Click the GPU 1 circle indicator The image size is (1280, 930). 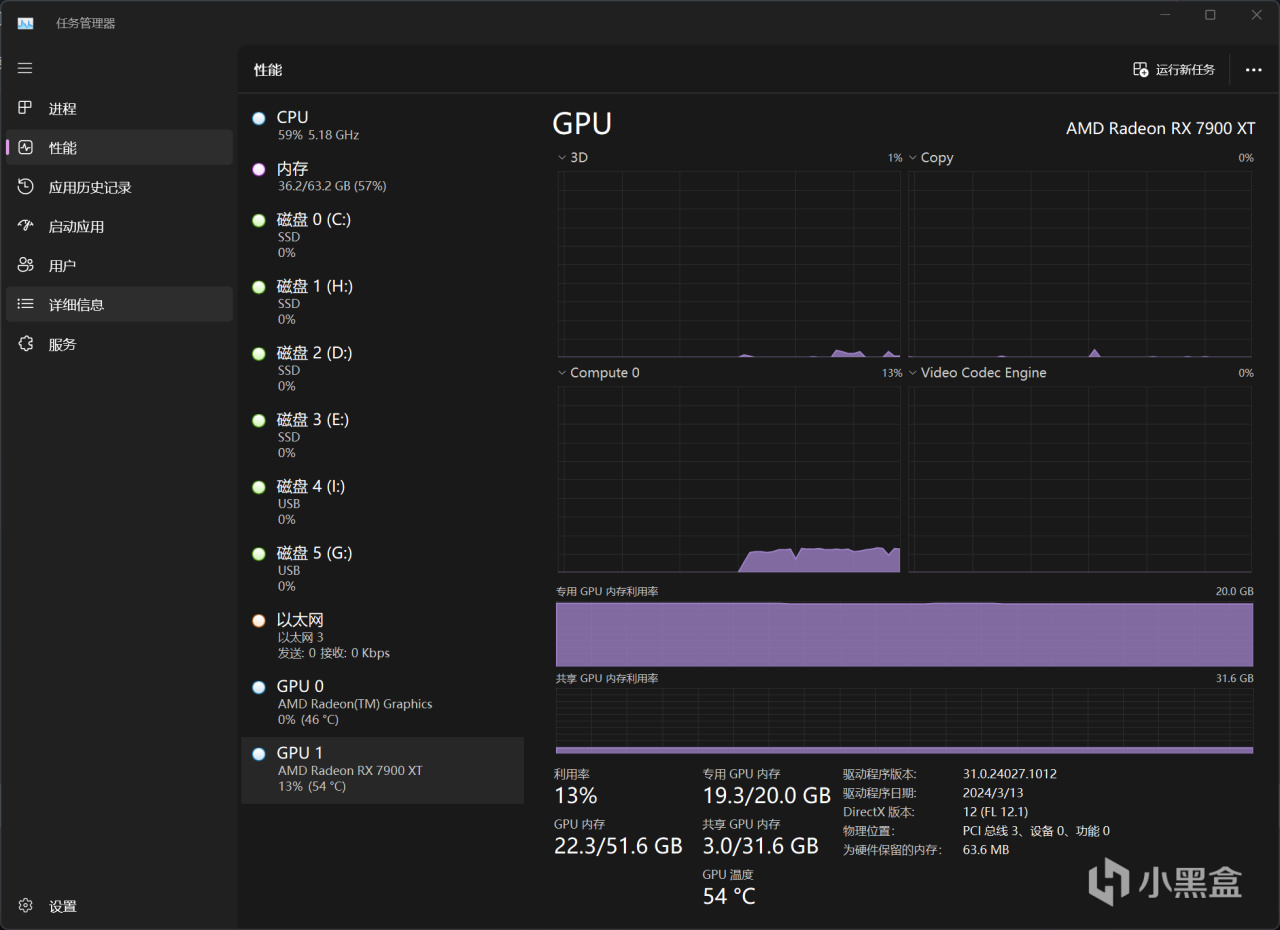click(259, 754)
